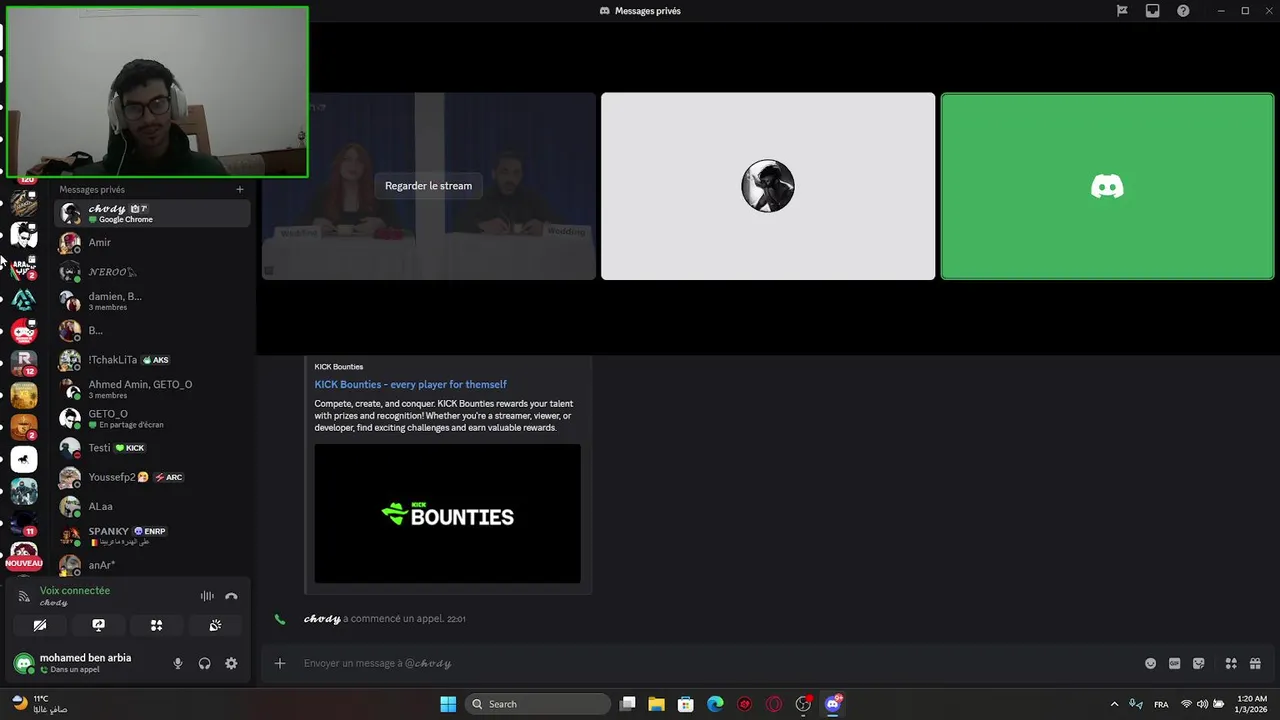Open user settings gear
The height and width of the screenshot is (720, 1280).
point(231,663)
